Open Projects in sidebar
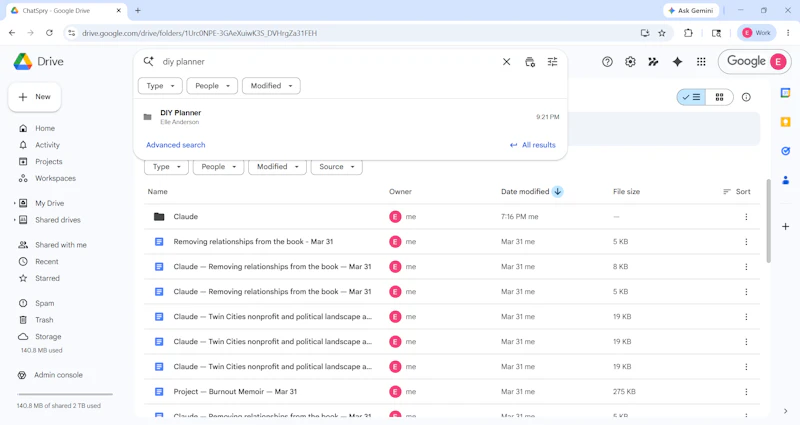 48,162
